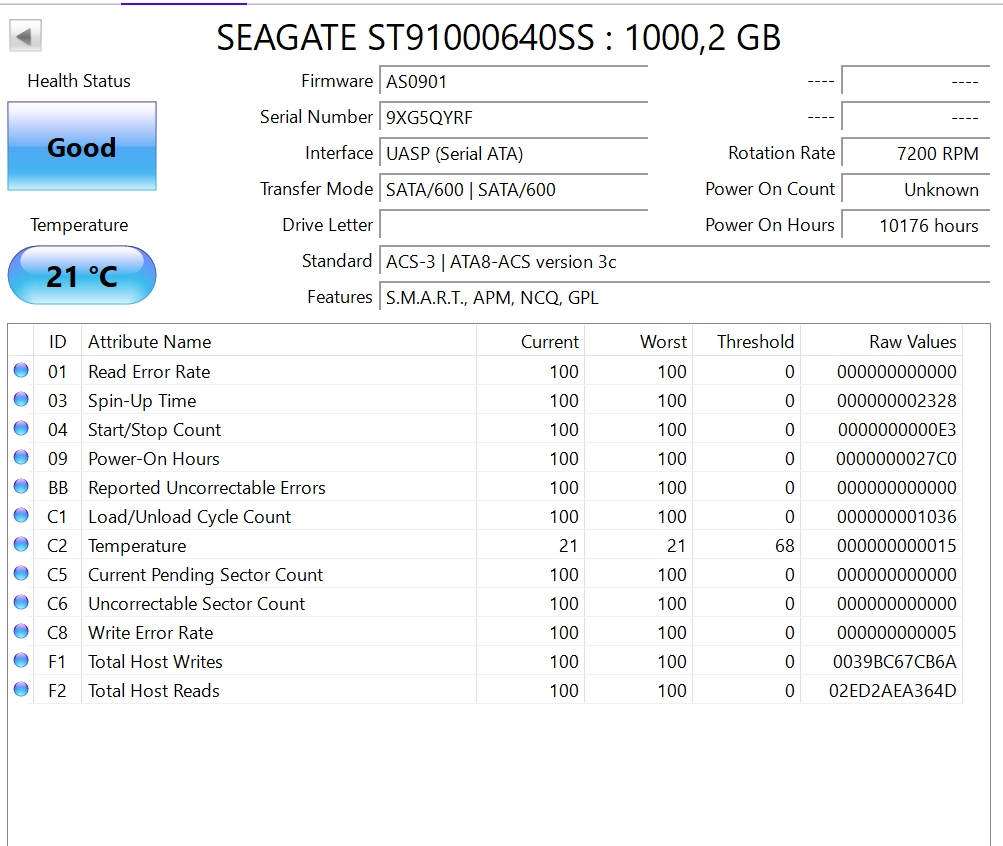Click raw value 000000000005
Viewport: 1003px width, 846px height.
pyautogui.click(x=896, y=632)
